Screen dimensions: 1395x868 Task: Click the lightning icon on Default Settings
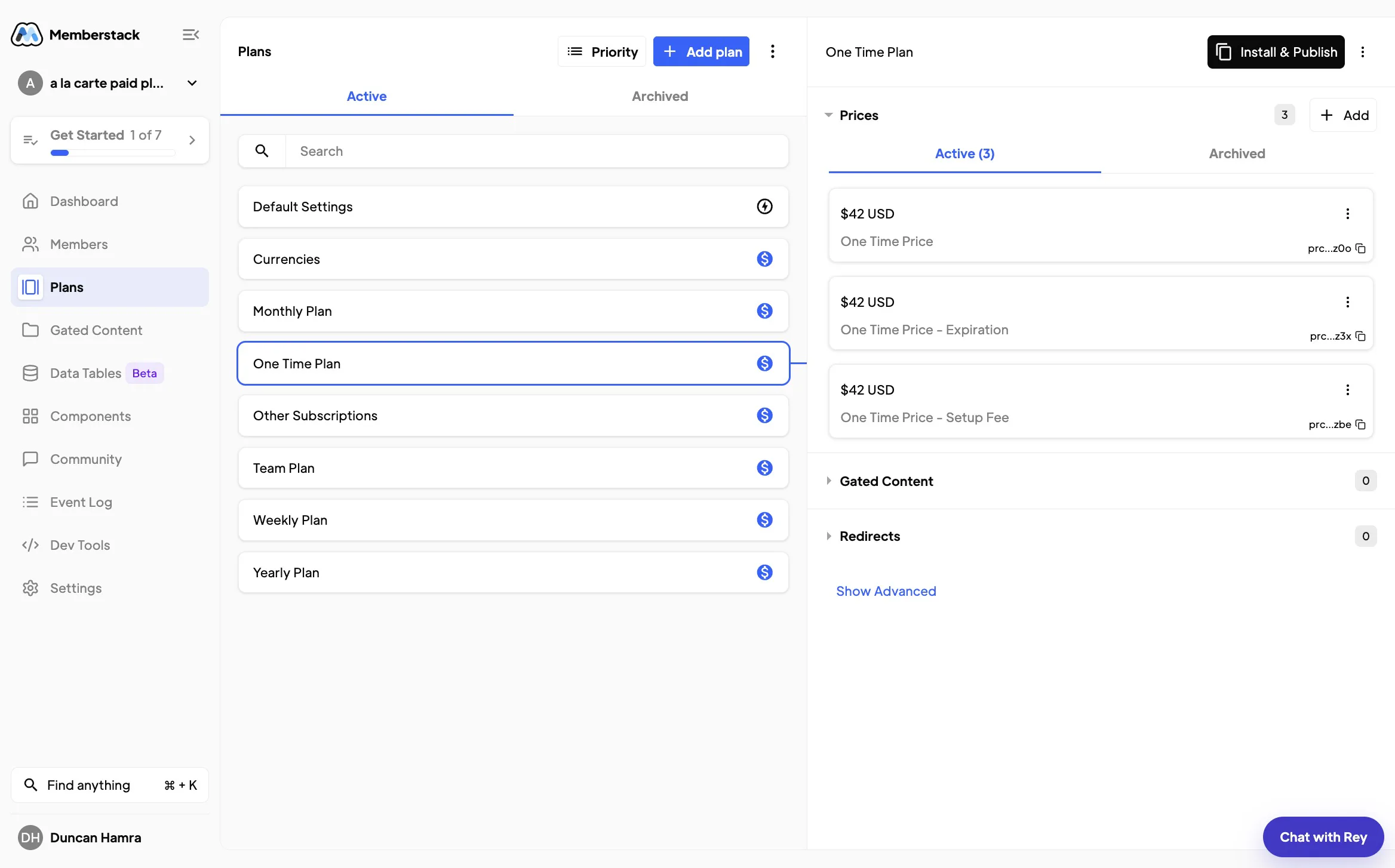(765, 207)
